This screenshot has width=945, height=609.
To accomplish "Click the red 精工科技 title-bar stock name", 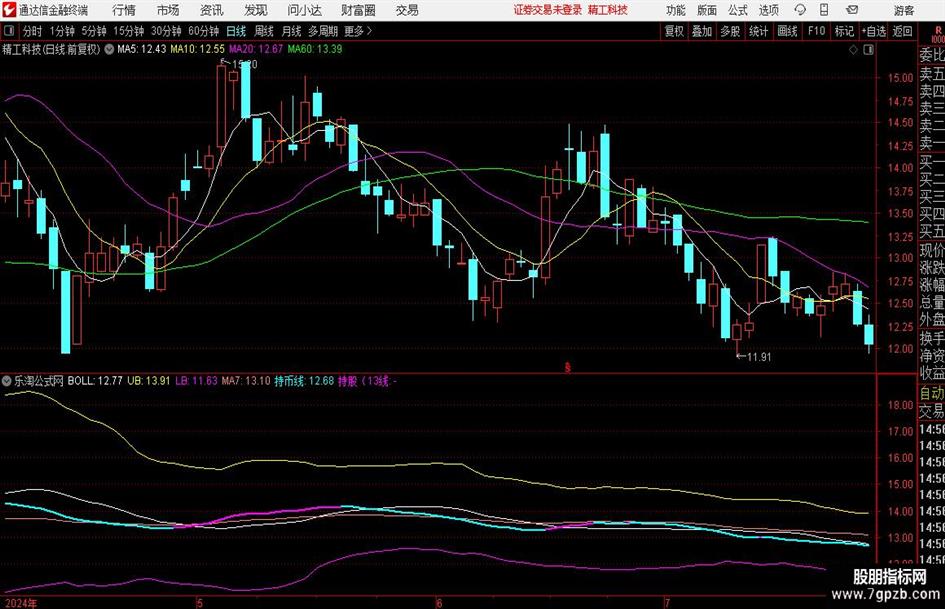I will click(608, 10).
